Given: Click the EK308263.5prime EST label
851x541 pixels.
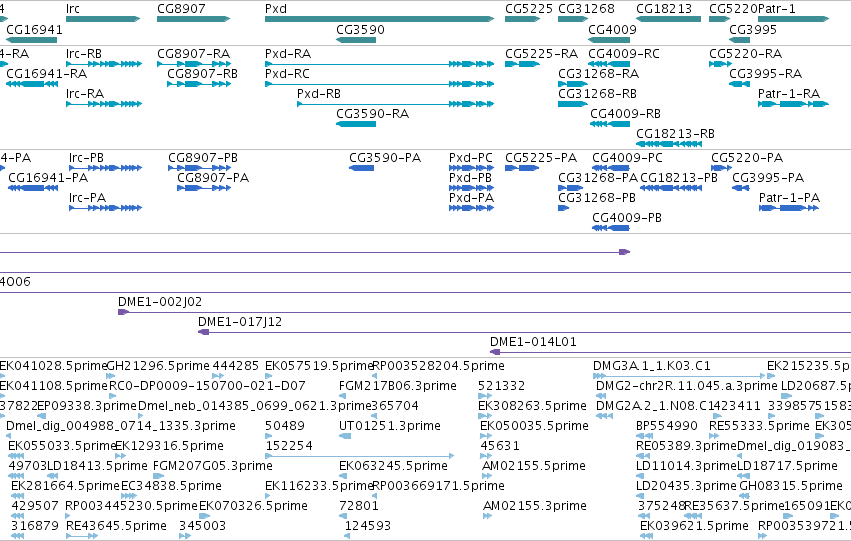Looking at the screenshot, I should [532, 406].
